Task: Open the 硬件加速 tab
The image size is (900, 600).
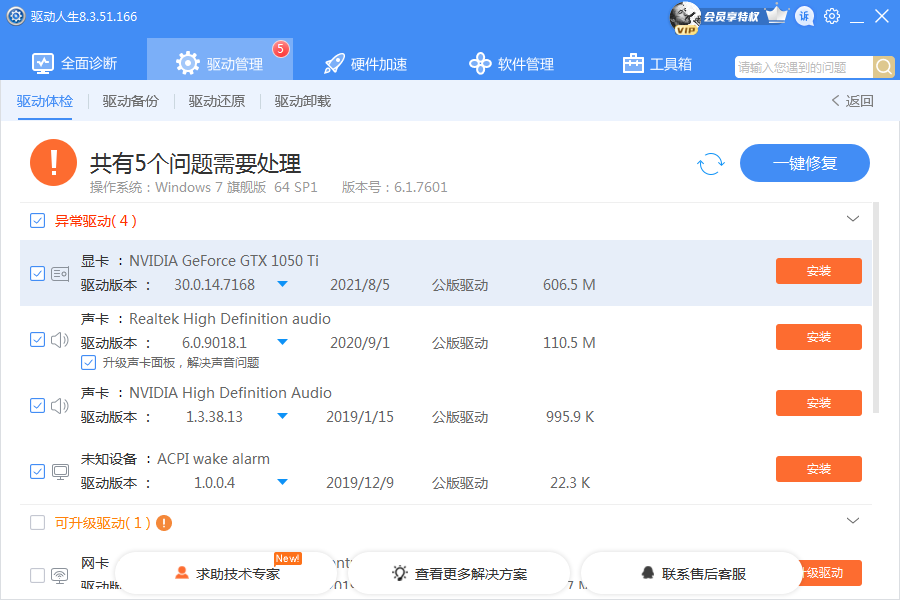Action: tap(366, 64)
